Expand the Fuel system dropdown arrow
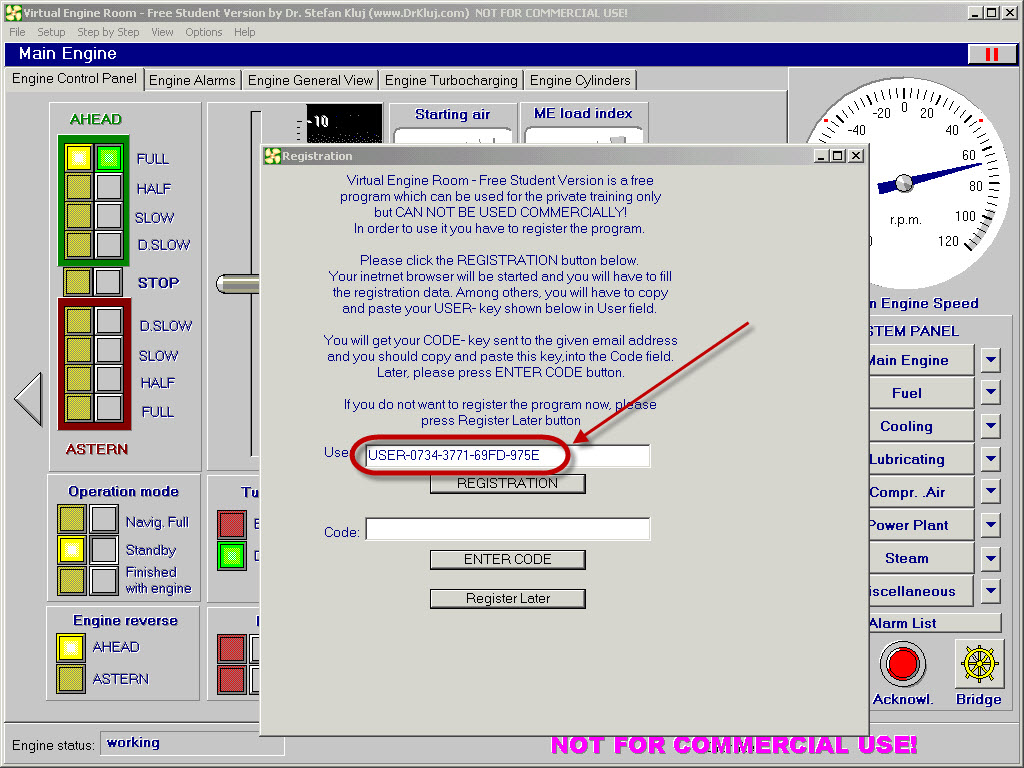The width and height of the screenshot is (1024, 768). click(990, 393)
